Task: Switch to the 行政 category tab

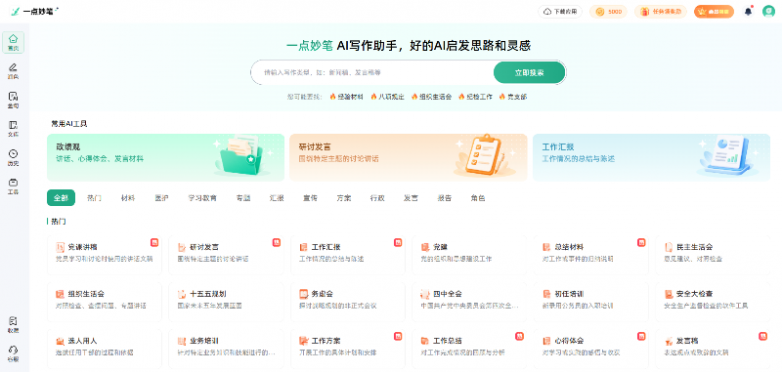Action: pyautogui.click(x=377, y=198)
